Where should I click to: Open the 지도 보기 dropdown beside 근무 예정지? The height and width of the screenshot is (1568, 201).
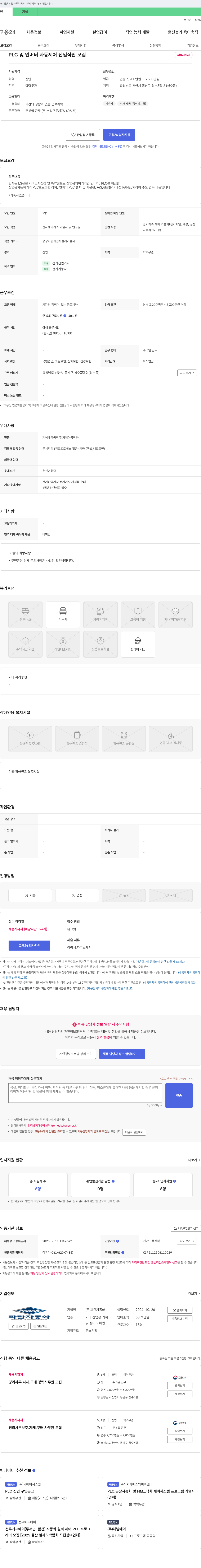click(x=187, y=372)
